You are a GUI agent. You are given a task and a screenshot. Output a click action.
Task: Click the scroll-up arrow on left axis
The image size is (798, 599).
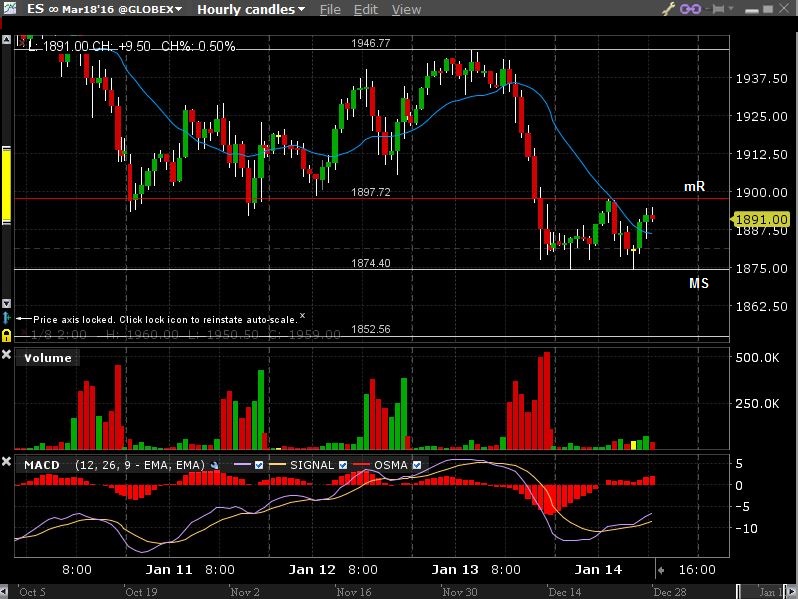(7, 40)
